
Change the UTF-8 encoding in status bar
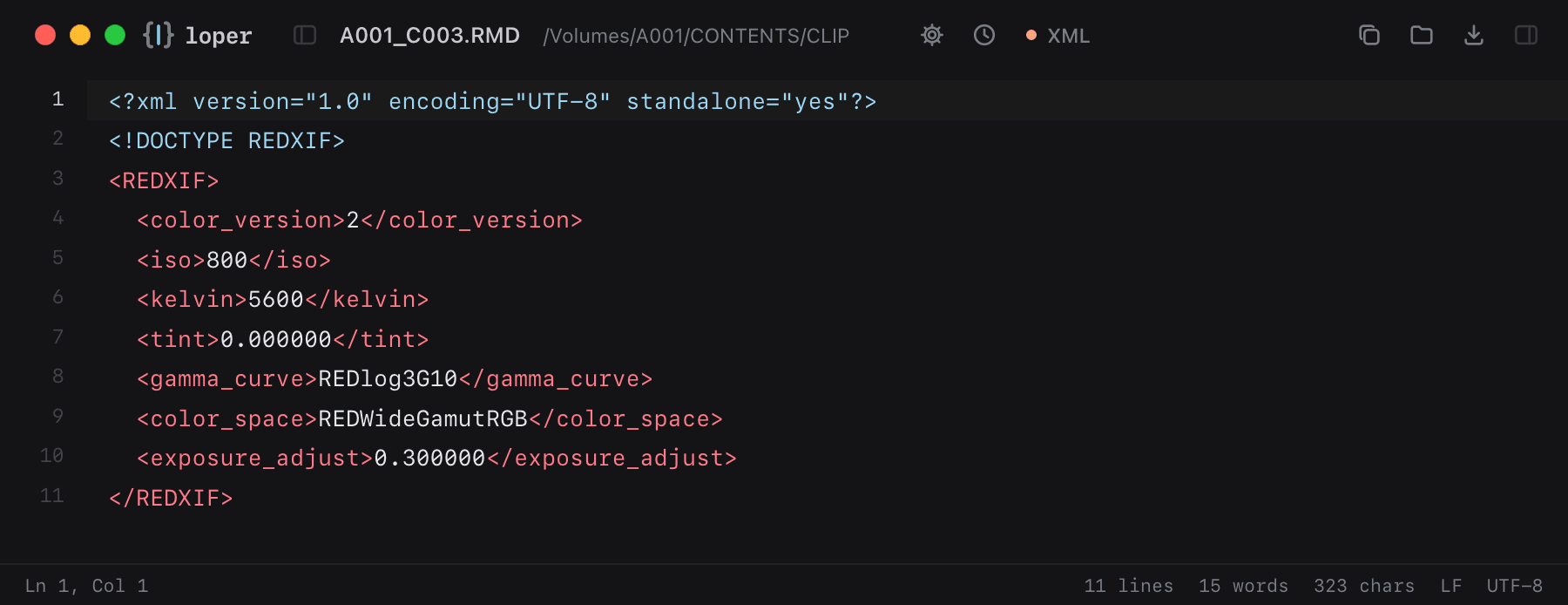click(x=1515, y=586)
